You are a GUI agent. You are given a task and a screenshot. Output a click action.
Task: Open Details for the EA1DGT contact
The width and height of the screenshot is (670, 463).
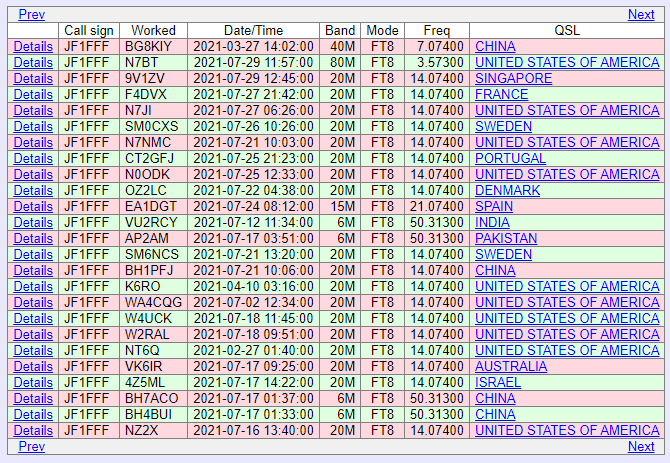click(x=33, y=207)
